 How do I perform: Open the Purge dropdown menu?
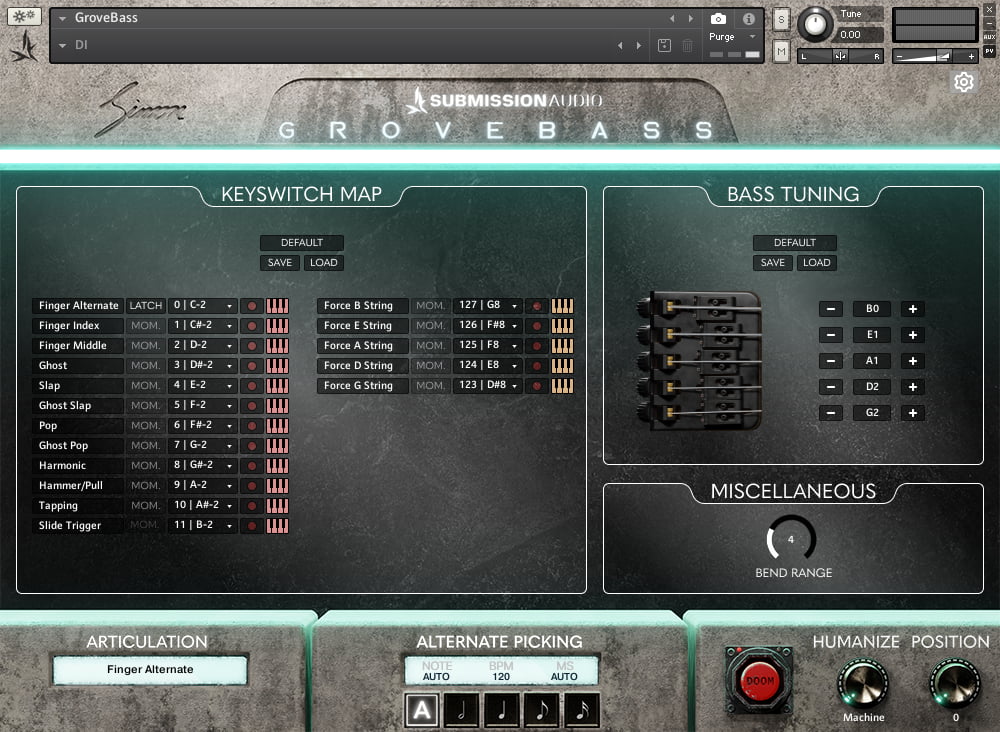[733, 37]
